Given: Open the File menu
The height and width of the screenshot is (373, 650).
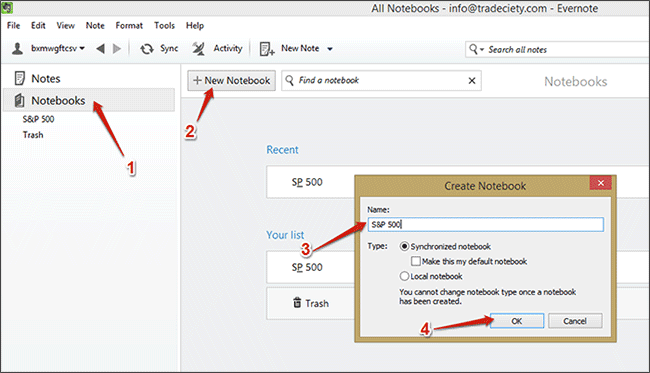Looking at the screenshot, I should 13,26.
